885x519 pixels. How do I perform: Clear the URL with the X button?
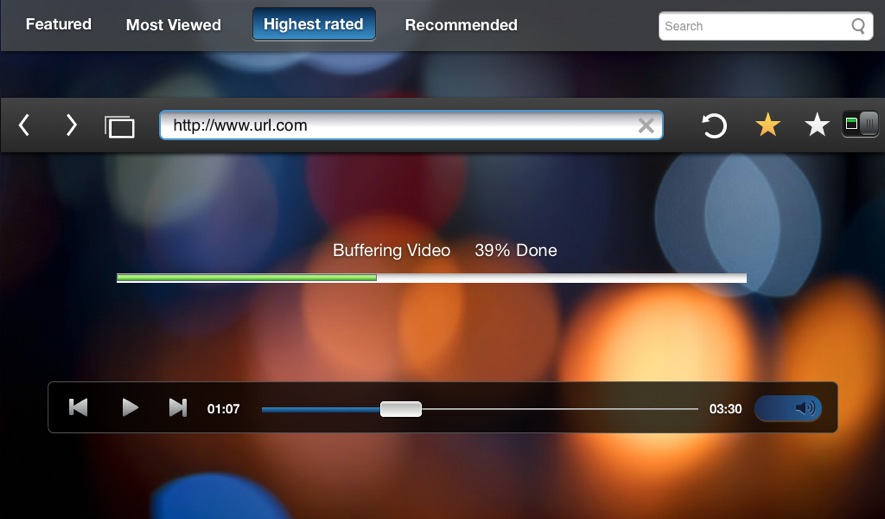pyautogui.click(x=646, y=125)
